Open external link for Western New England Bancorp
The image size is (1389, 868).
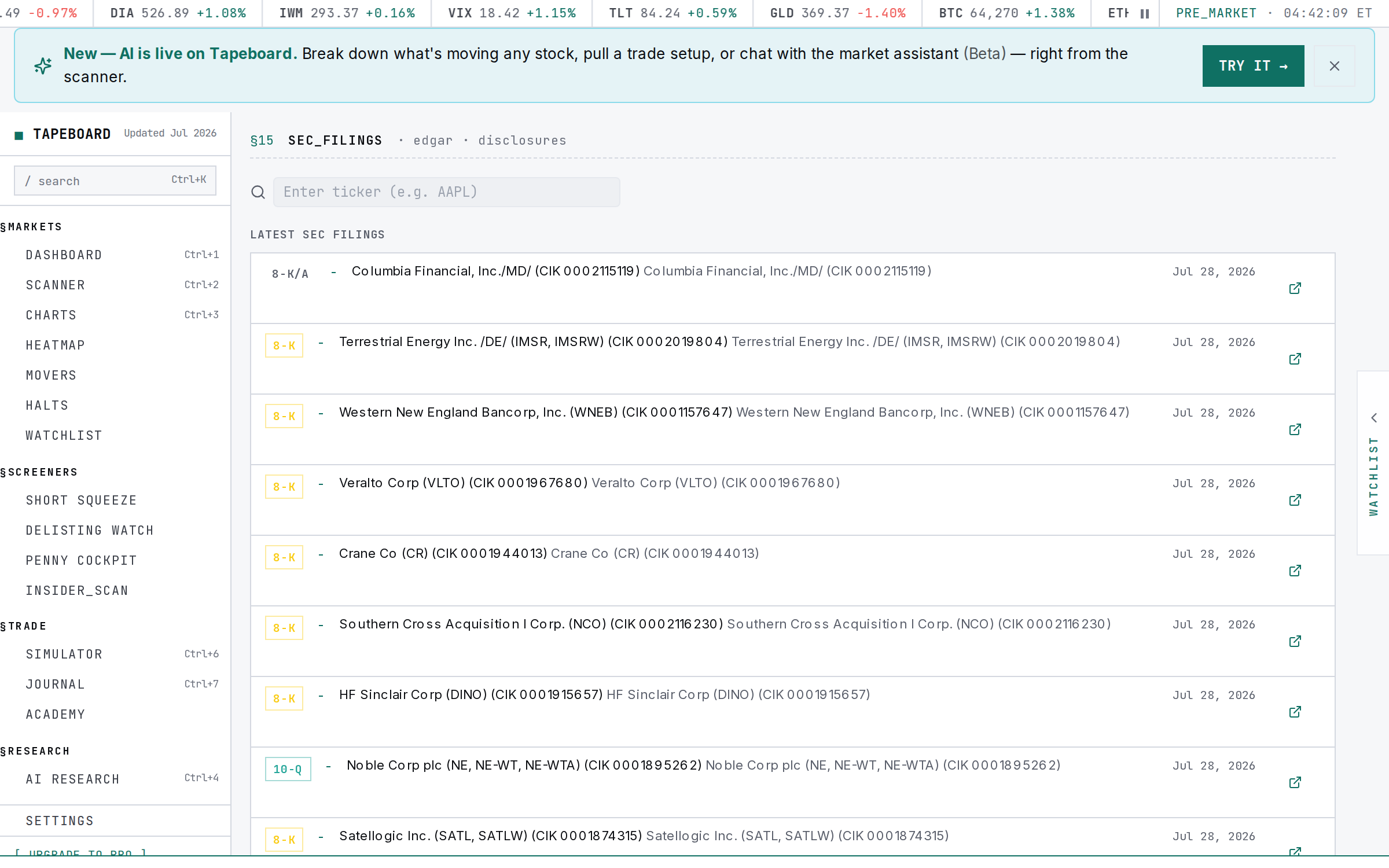(1295, 429)
